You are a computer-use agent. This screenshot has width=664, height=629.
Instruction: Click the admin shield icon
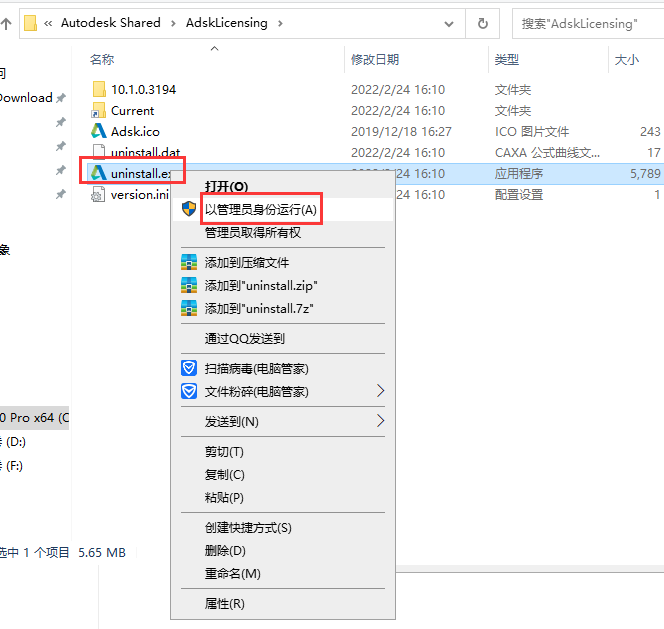(189, 209)
